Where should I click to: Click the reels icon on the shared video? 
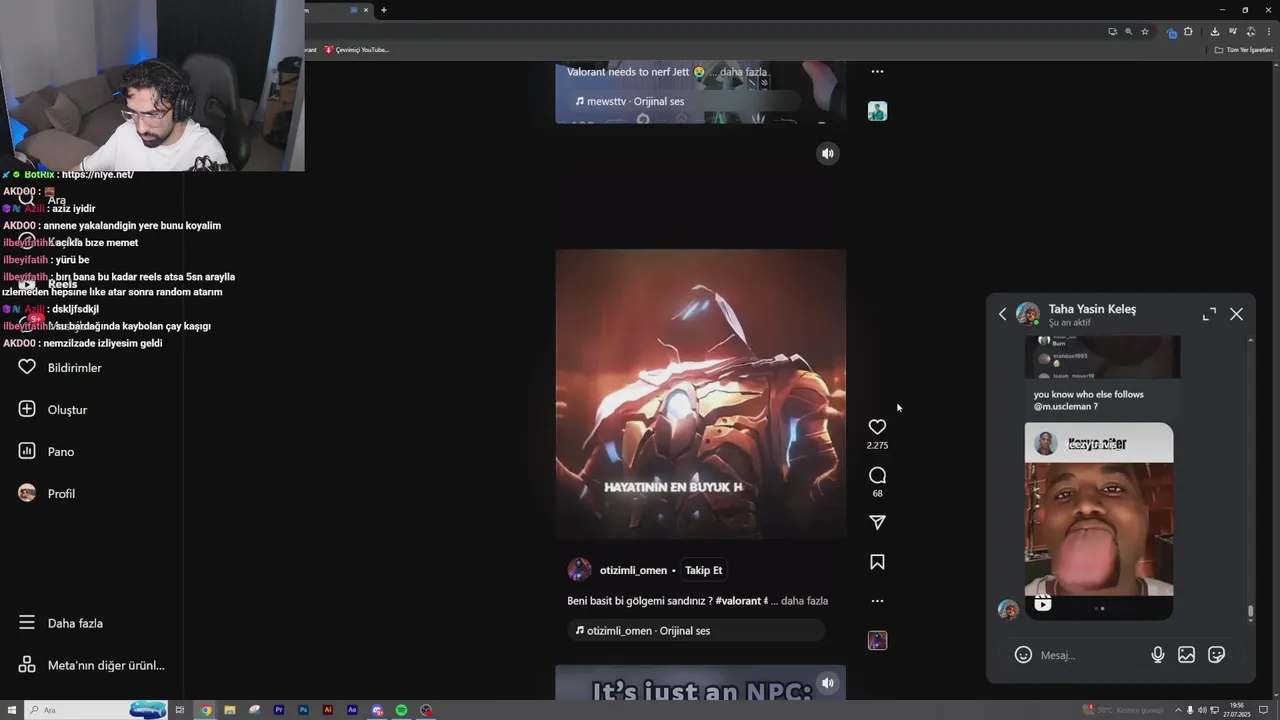coord(1043,604)
